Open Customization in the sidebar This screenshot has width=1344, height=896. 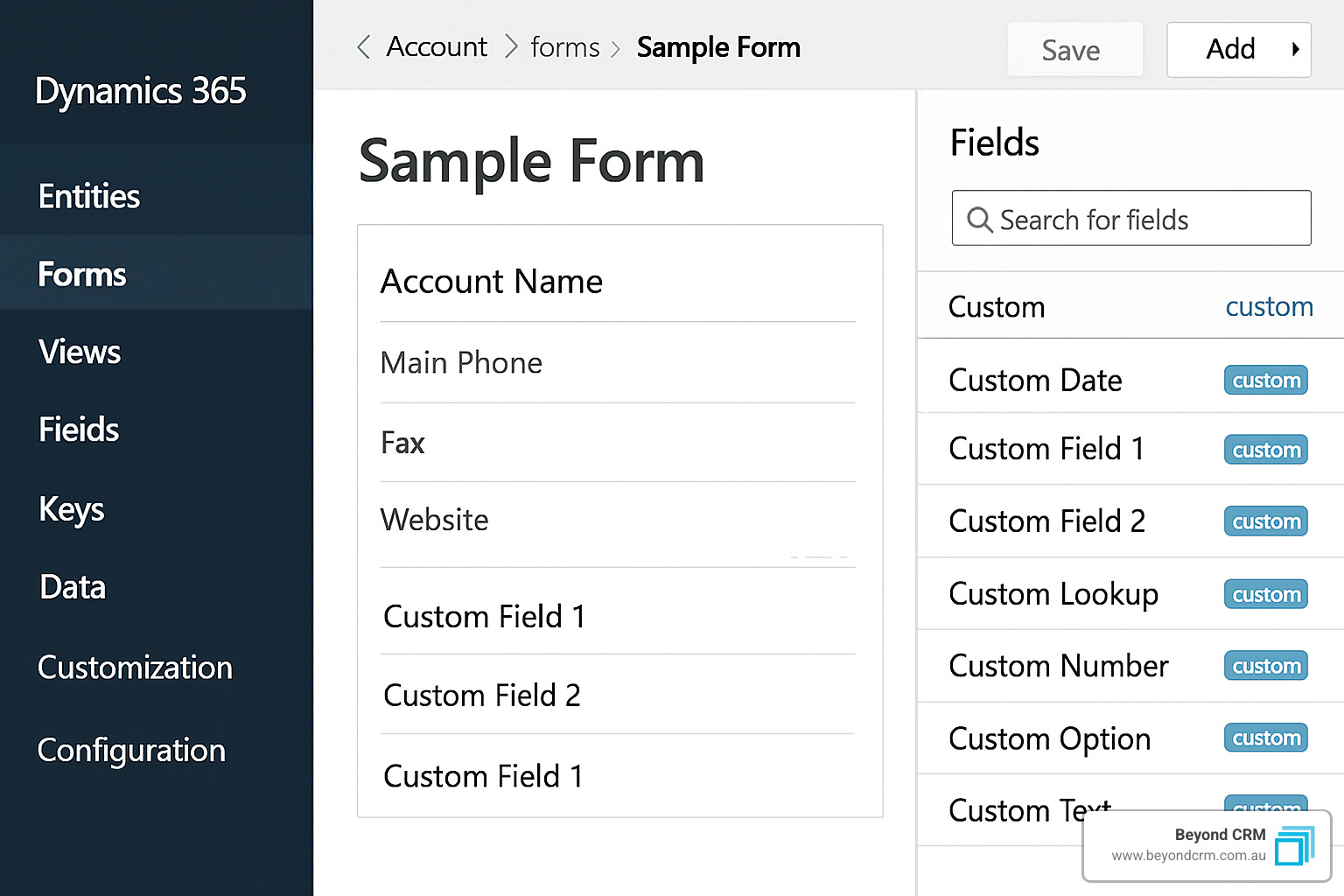(x=135, y=668)
